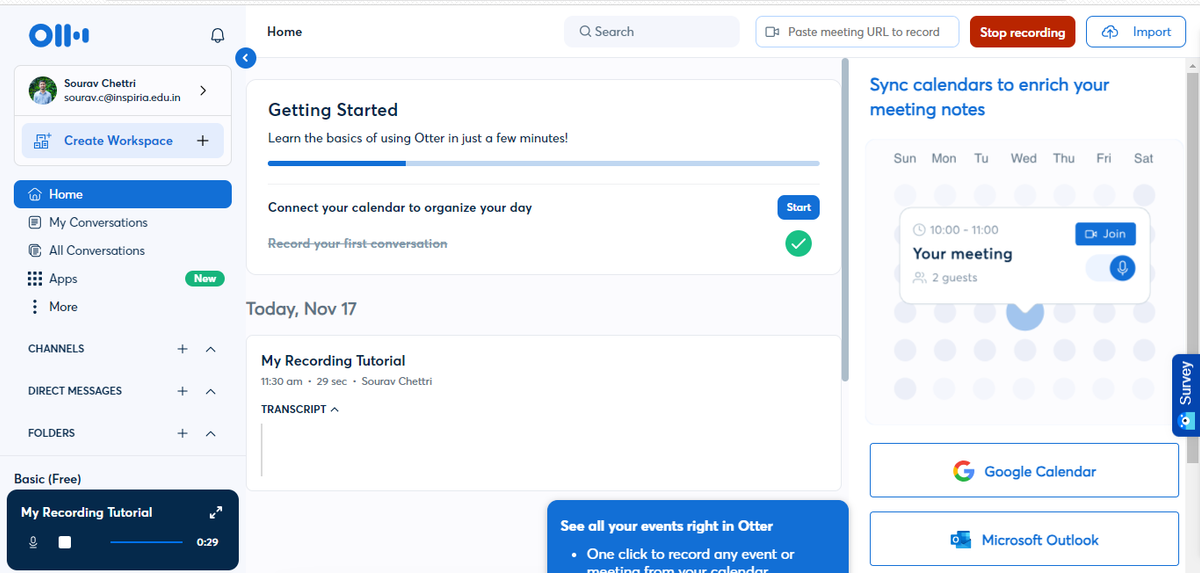
Task: Add a new folder with the plus icon
Action: click(182, 433)
